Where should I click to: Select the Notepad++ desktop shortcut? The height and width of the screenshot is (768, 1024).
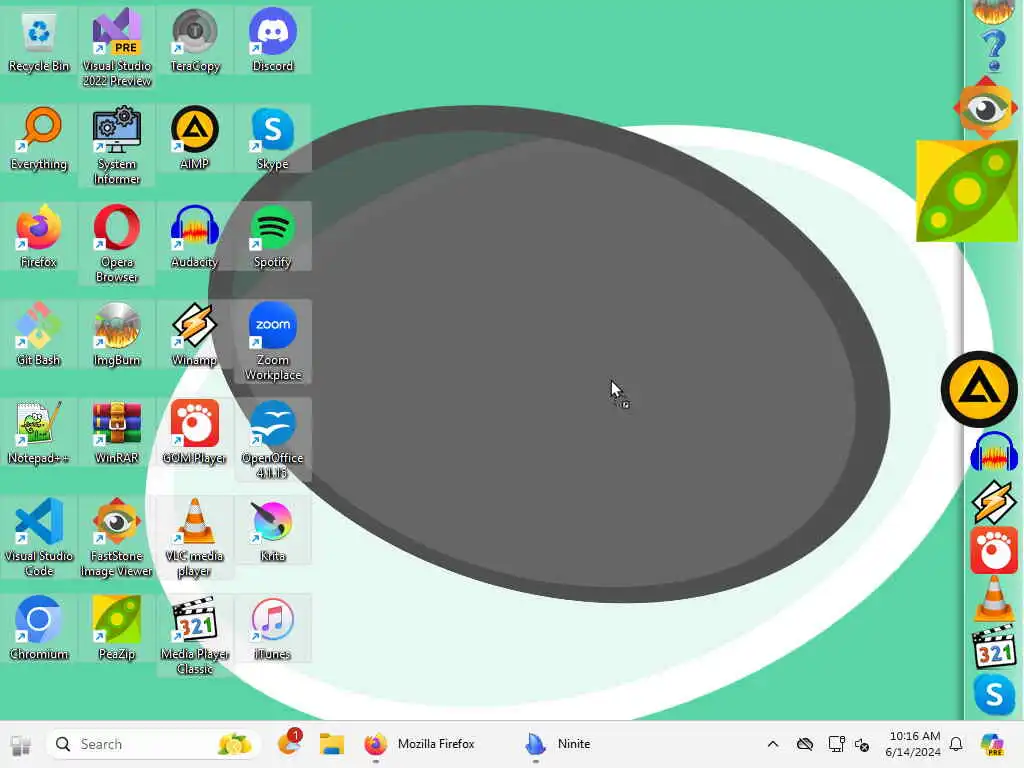[39, 434]
